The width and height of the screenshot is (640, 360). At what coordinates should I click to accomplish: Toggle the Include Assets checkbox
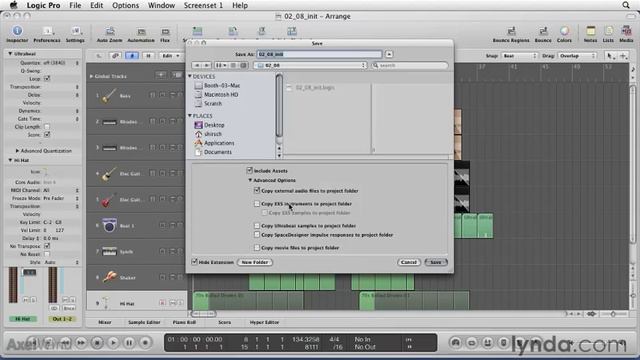pyautogui.click(x=249, y=170)
